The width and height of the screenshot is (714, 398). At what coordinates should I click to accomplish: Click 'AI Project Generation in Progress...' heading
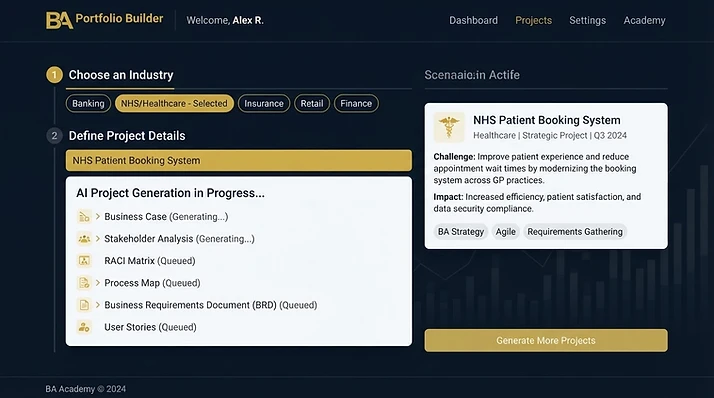coord(170,193)
